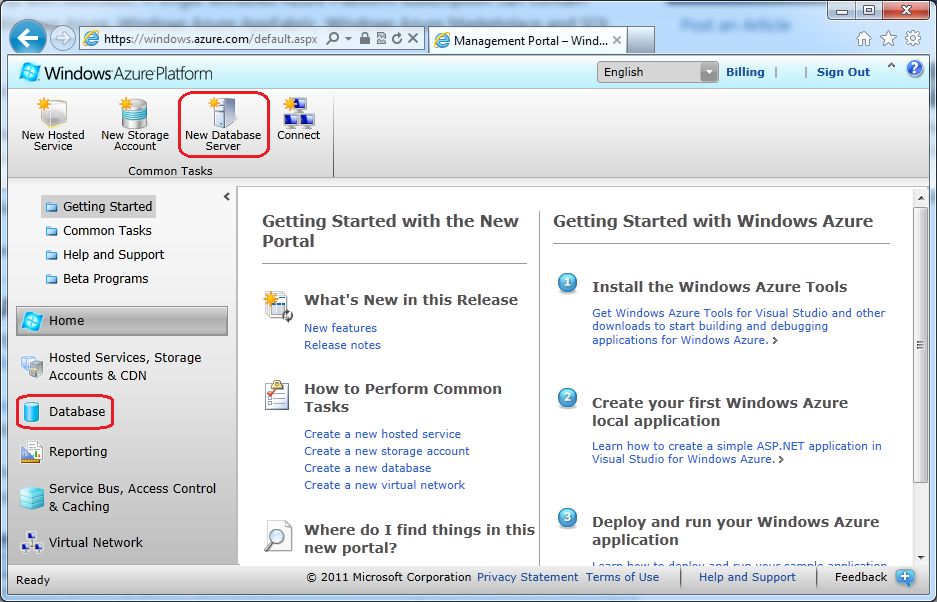This screenshot has width=937, height=602.
Task: Select Getting Started in the tree
Action: 99,207
